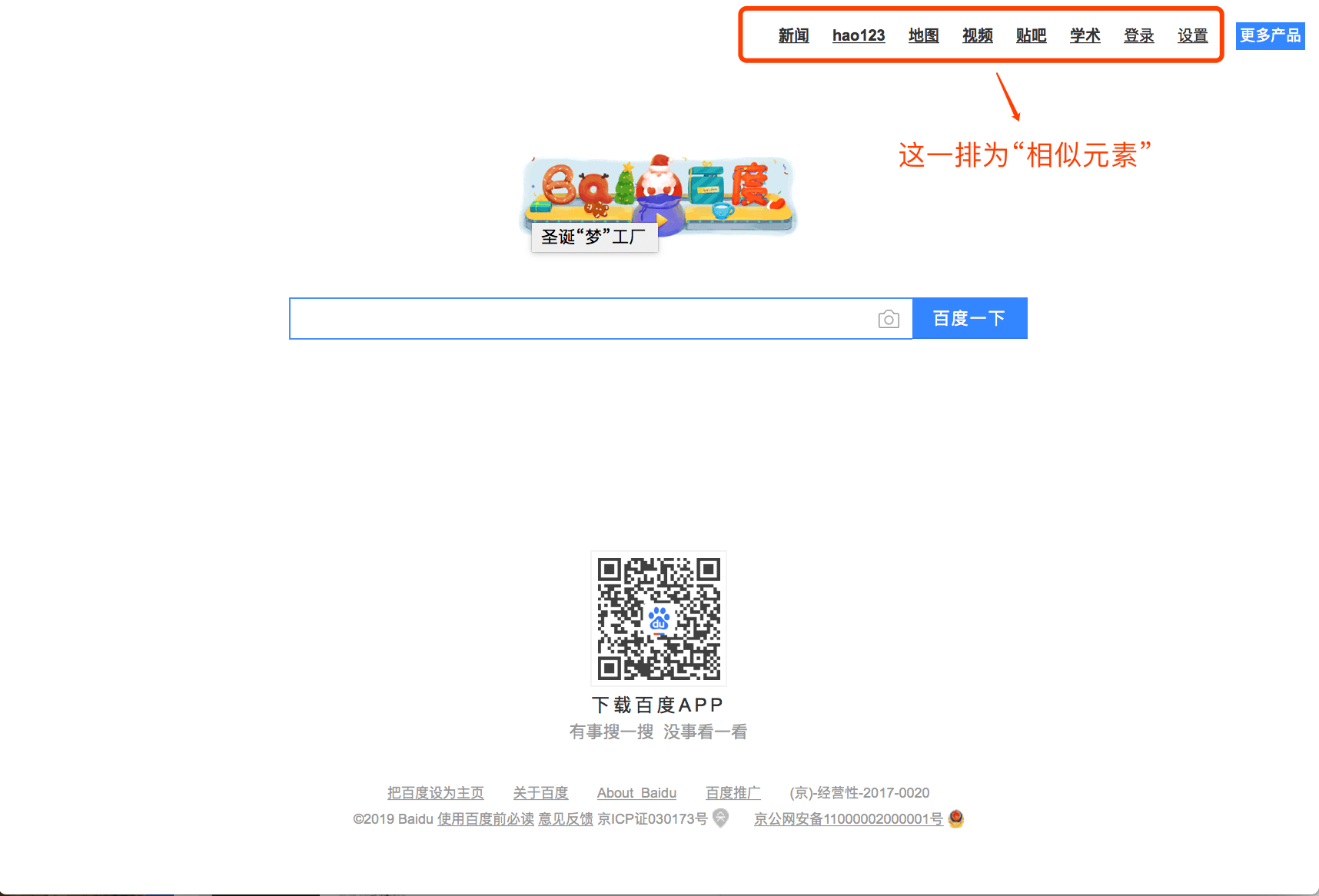Open 京公网安备11000002000001号 link
The height and width of the screenshot is (896, 1319).
pyautogui.click(x=849, y=819)
